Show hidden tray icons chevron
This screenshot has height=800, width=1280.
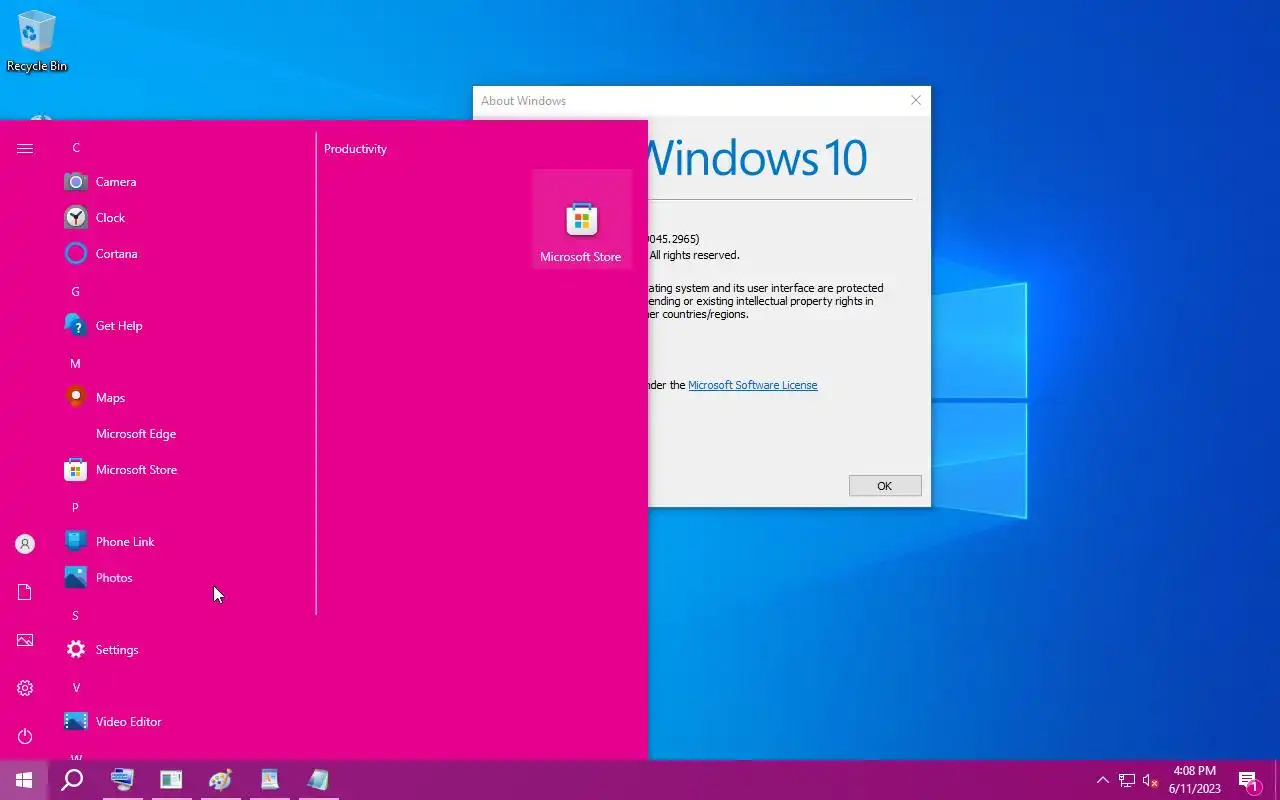tap(1102, 780)
